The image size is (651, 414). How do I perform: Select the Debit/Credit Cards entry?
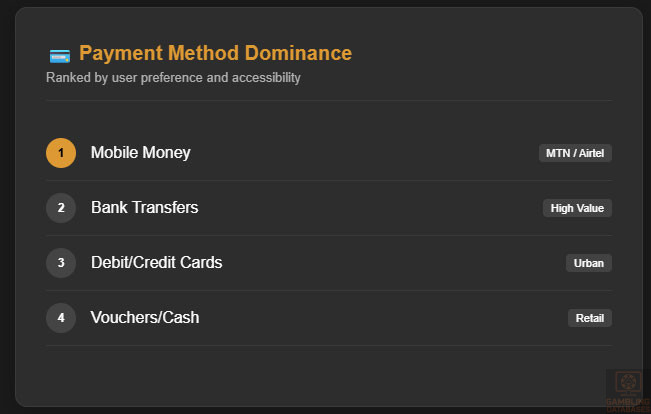156,263
